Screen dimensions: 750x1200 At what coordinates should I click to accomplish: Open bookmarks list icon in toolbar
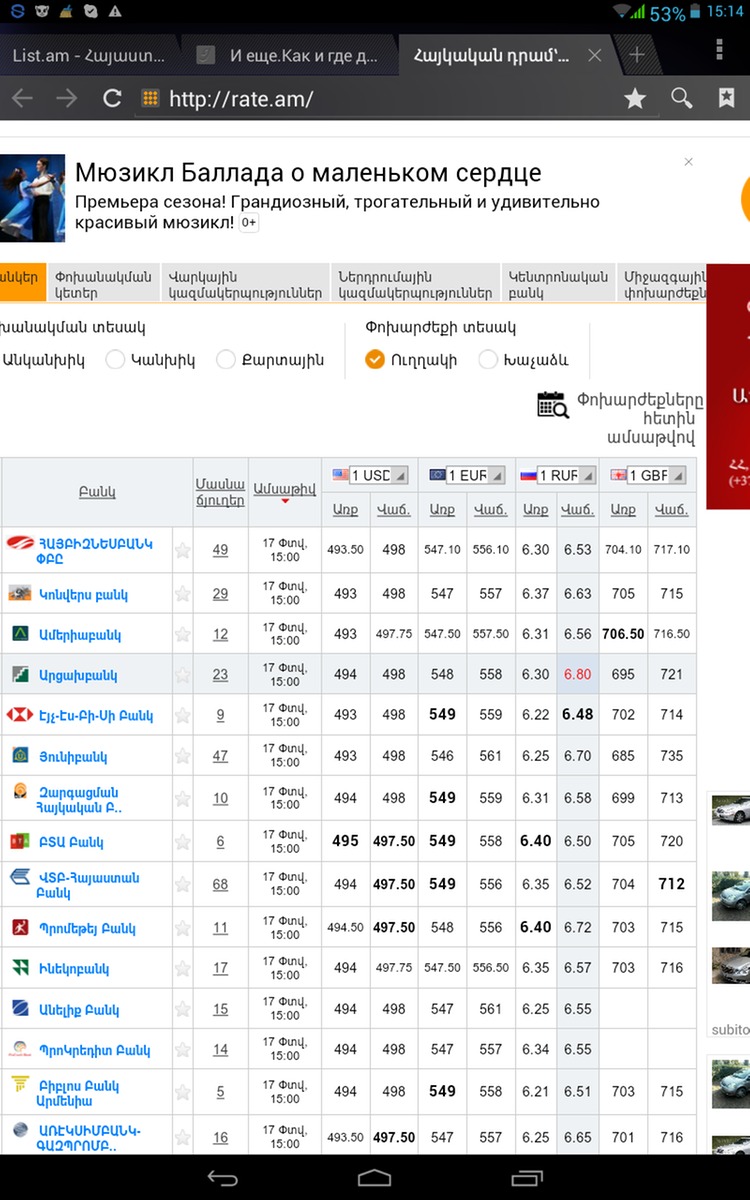click(x=727, y=97)
